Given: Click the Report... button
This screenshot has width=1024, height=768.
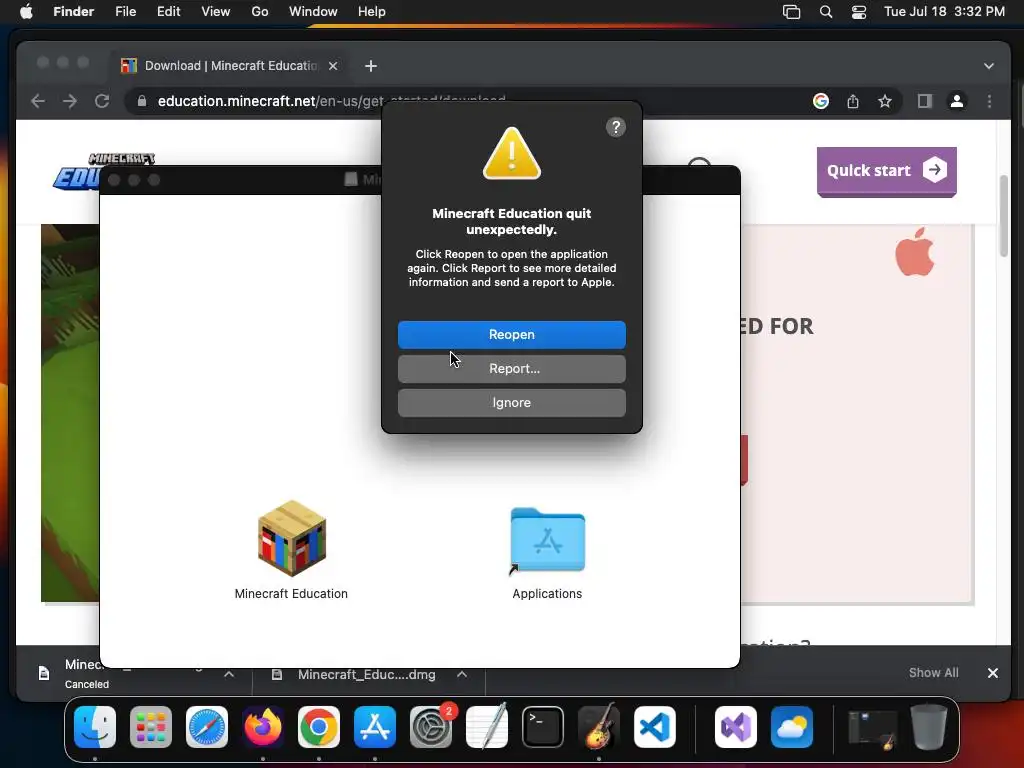Looking at the screenshot, I should pyautogui.click(x=511, y=368).
